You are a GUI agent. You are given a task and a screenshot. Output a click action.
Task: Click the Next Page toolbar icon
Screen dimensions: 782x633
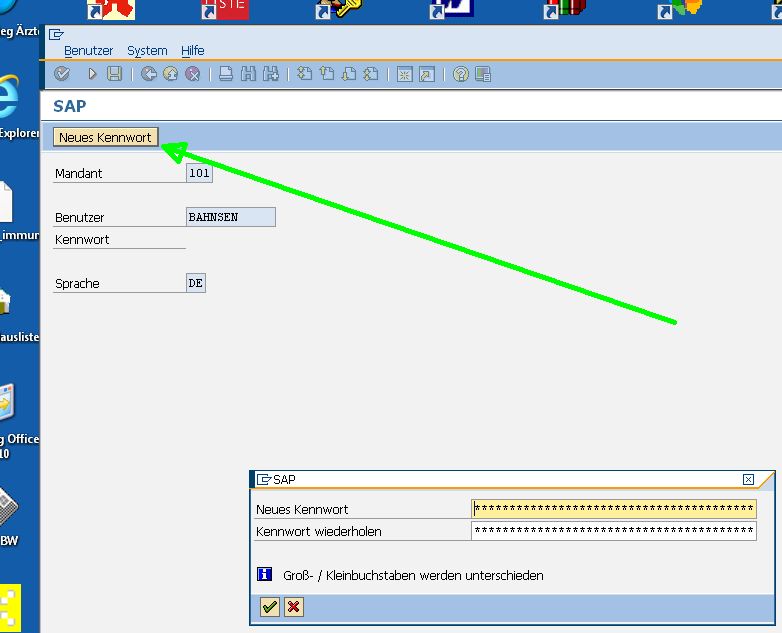click(x=349, y=74)
